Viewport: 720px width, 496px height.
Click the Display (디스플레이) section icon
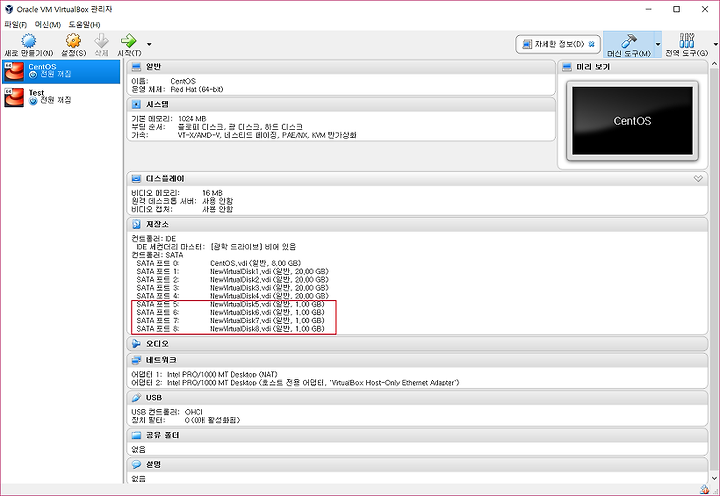click(136, 179)
